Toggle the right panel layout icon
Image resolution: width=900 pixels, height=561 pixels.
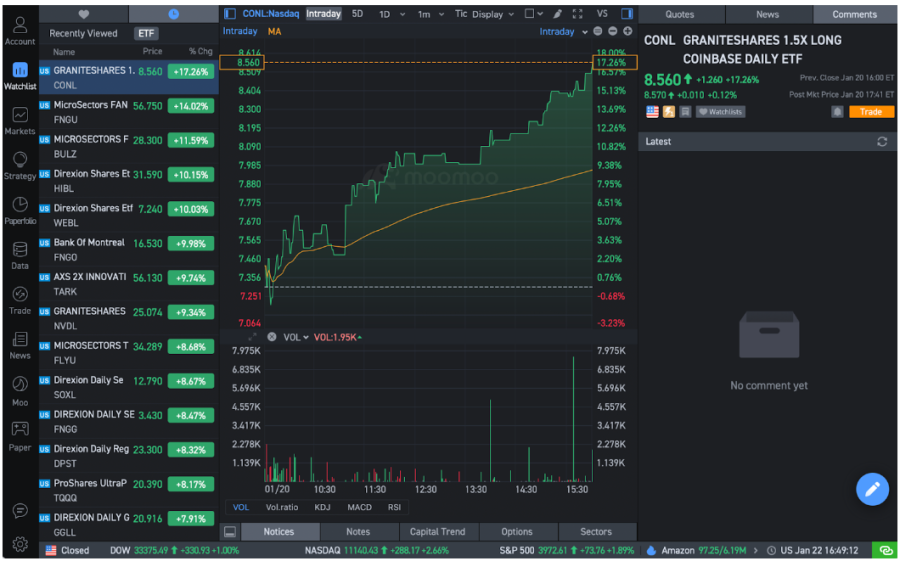pos(627,14)
